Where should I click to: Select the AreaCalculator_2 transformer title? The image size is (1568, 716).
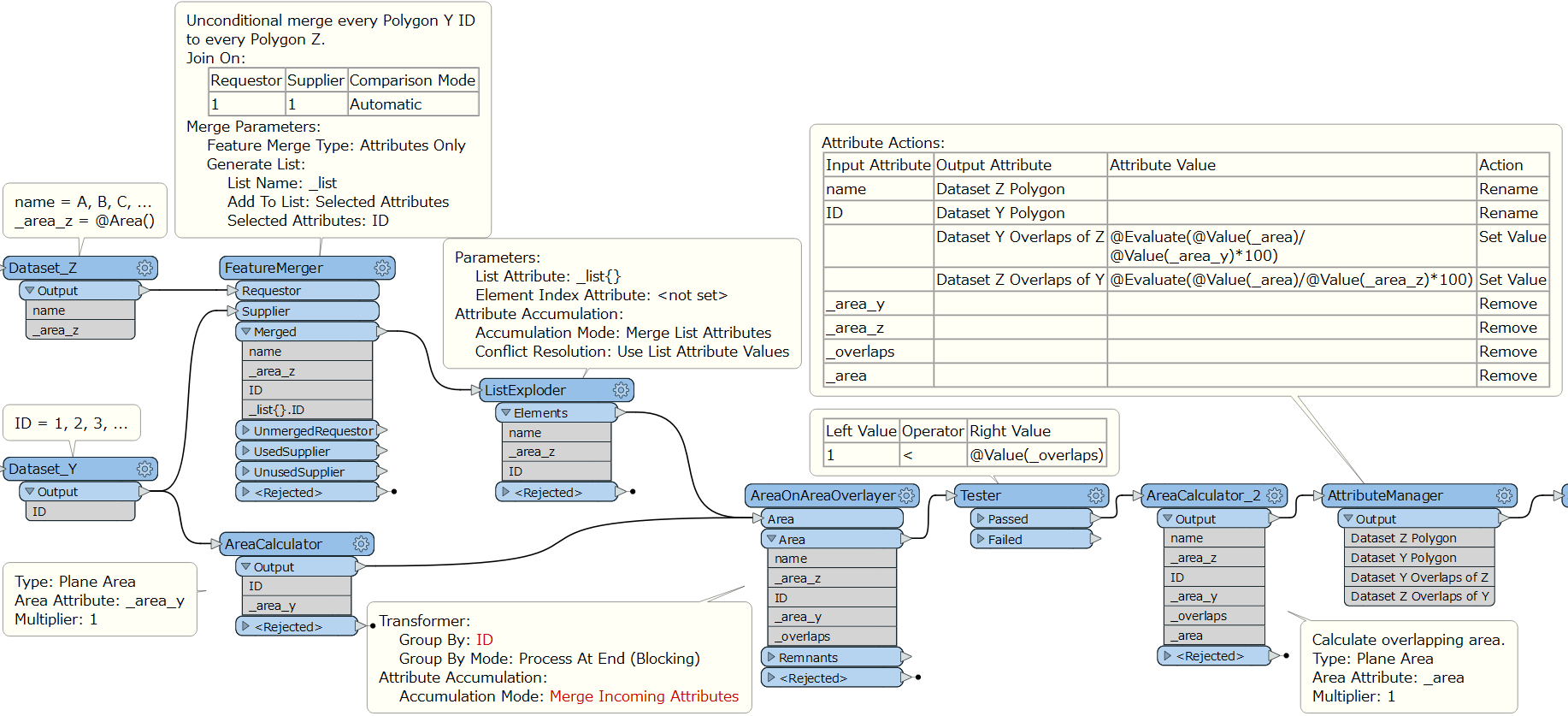coord(1203,495)
